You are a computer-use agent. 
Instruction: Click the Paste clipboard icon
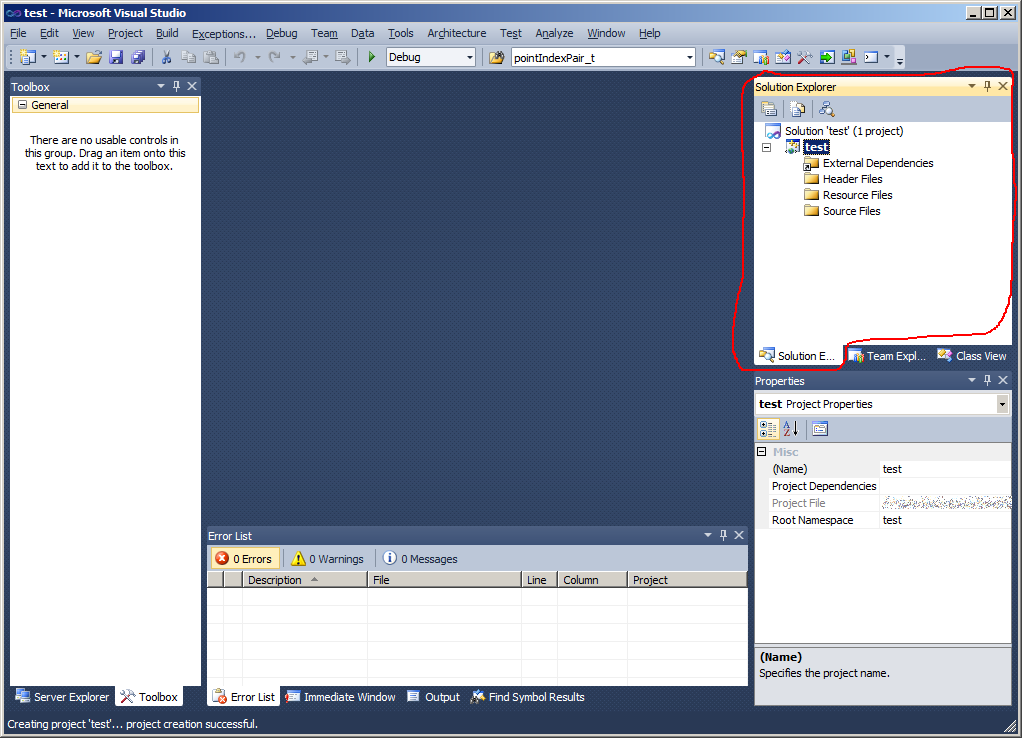coord(211,57)
